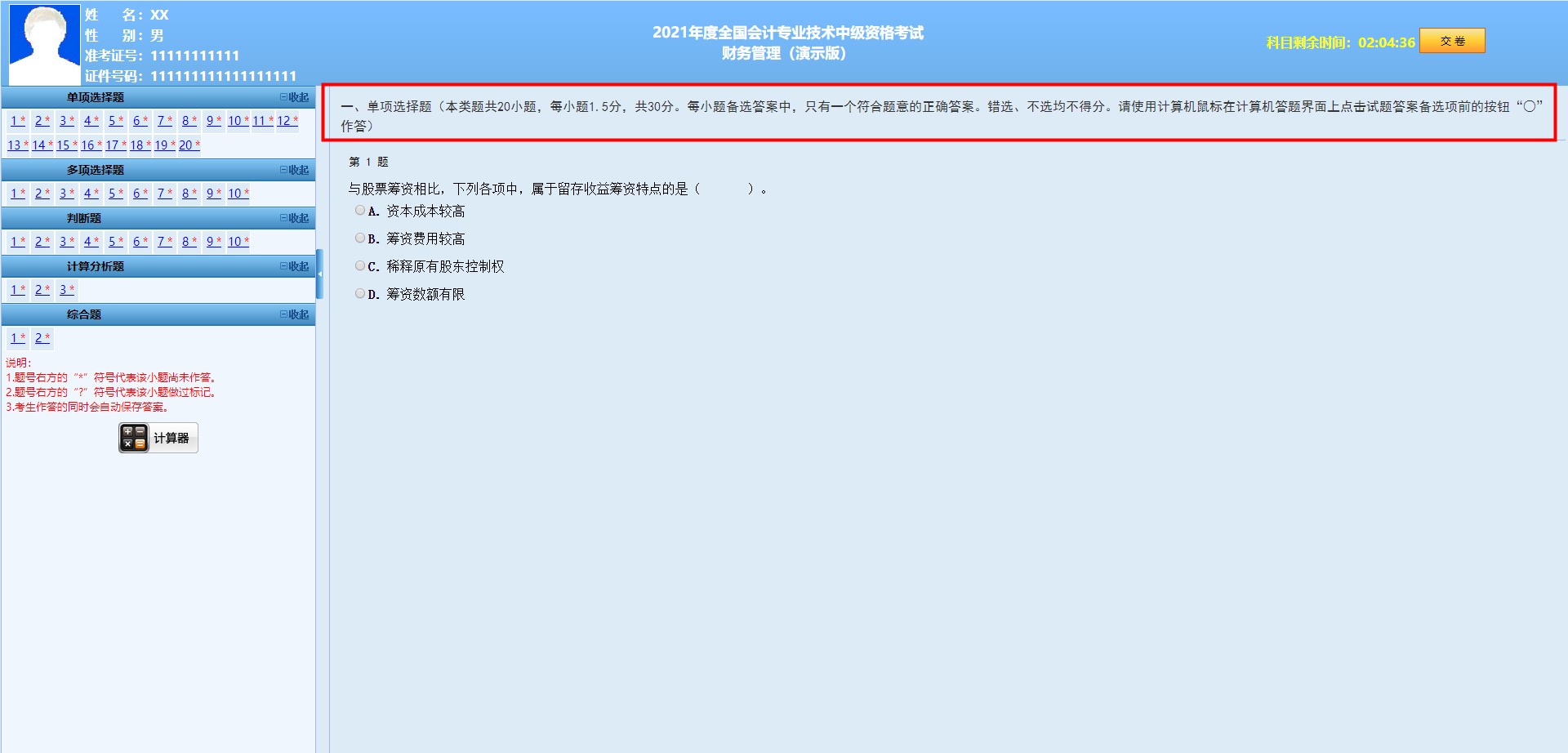Go to 判断题 question 1

(x=18, y=242)
